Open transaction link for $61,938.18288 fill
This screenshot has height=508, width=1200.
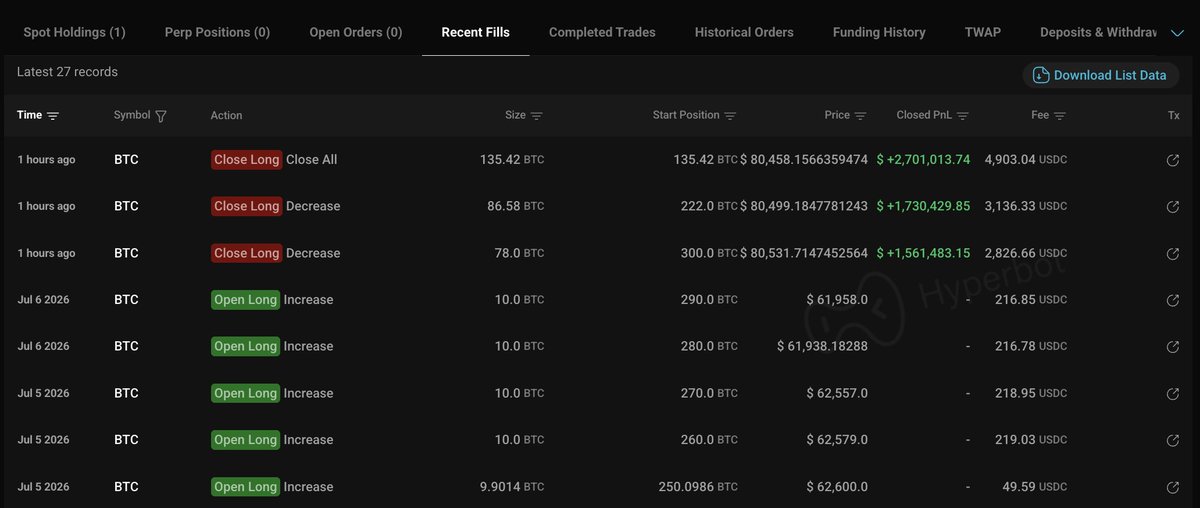[x=1173, y=347]
